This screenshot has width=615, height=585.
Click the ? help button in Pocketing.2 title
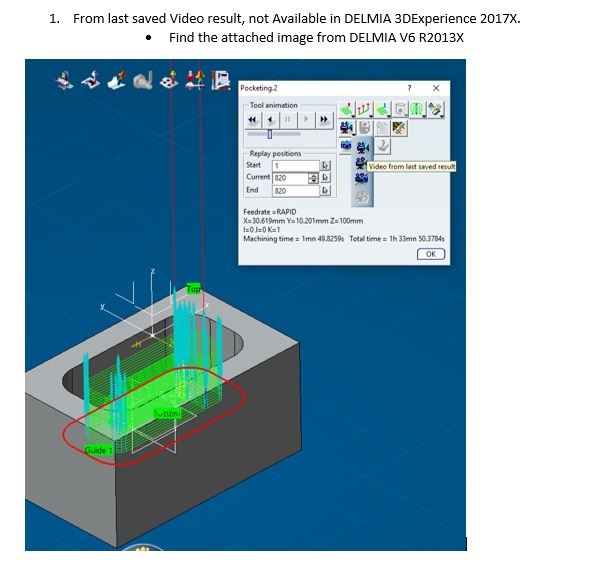tap(409, 88)
